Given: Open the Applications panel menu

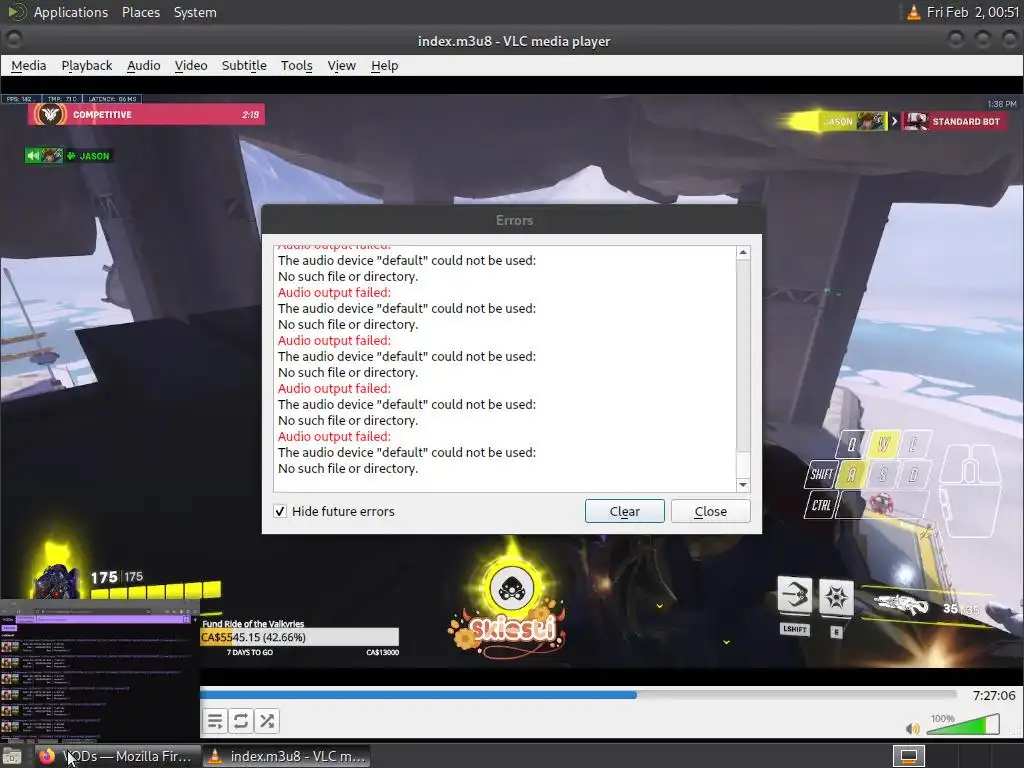Looking at the screenshot, I should coord(71,12).
